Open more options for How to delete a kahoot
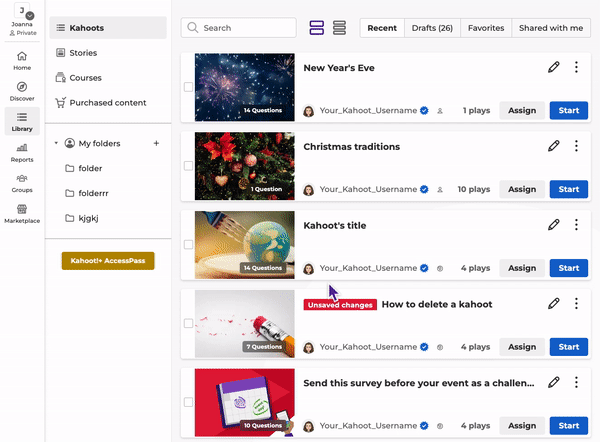Viewport: 600px width, 442px height. tap(576, 304)
